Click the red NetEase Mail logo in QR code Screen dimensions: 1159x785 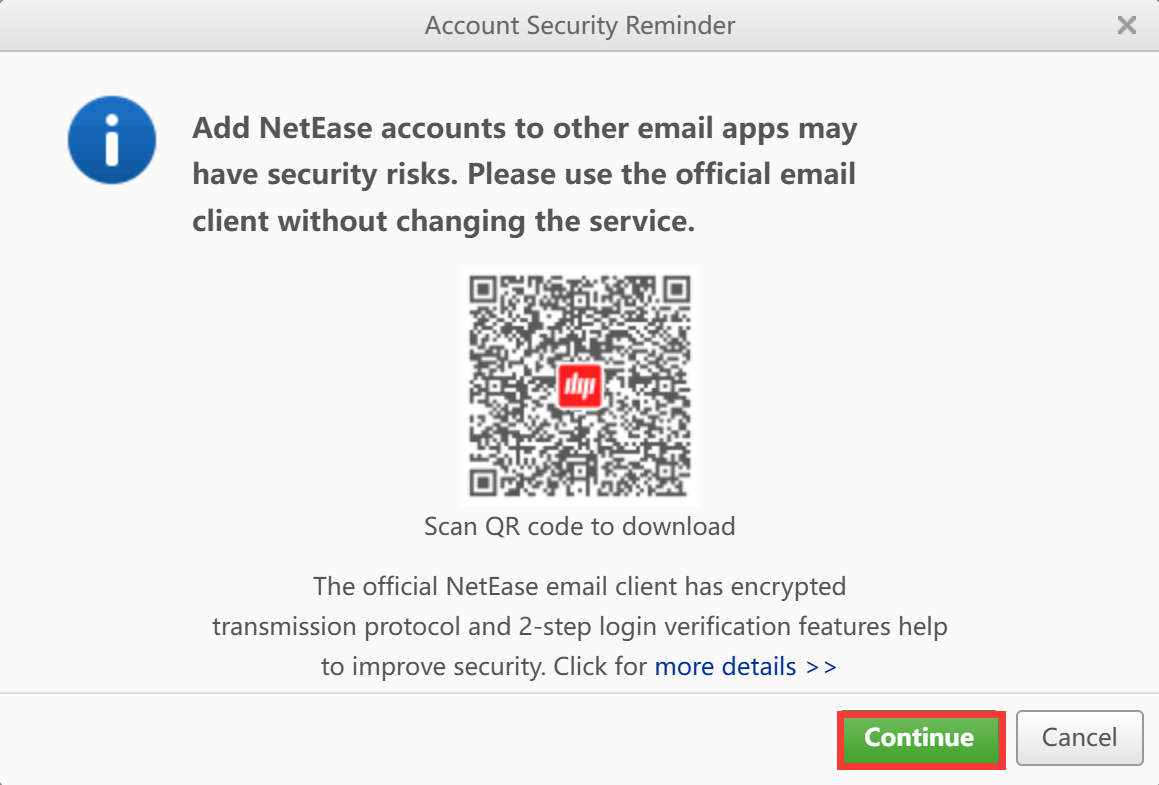point(580,385)
